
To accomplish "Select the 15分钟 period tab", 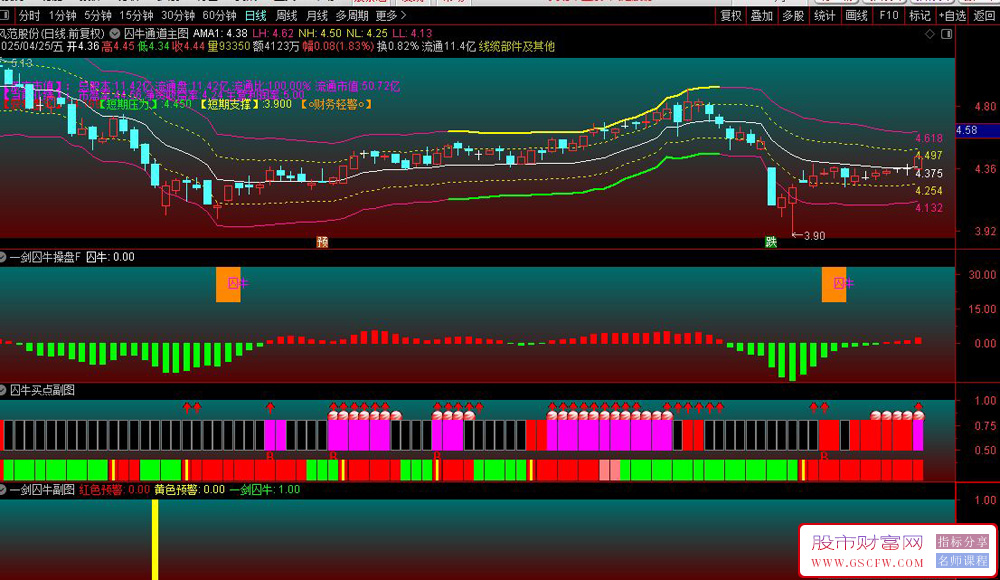I will (x=136, y=15).
